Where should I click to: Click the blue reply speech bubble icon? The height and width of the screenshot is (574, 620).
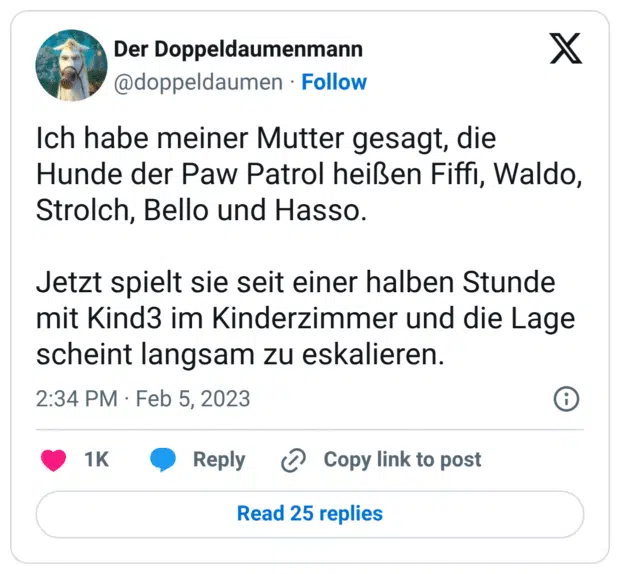(164, 460)
